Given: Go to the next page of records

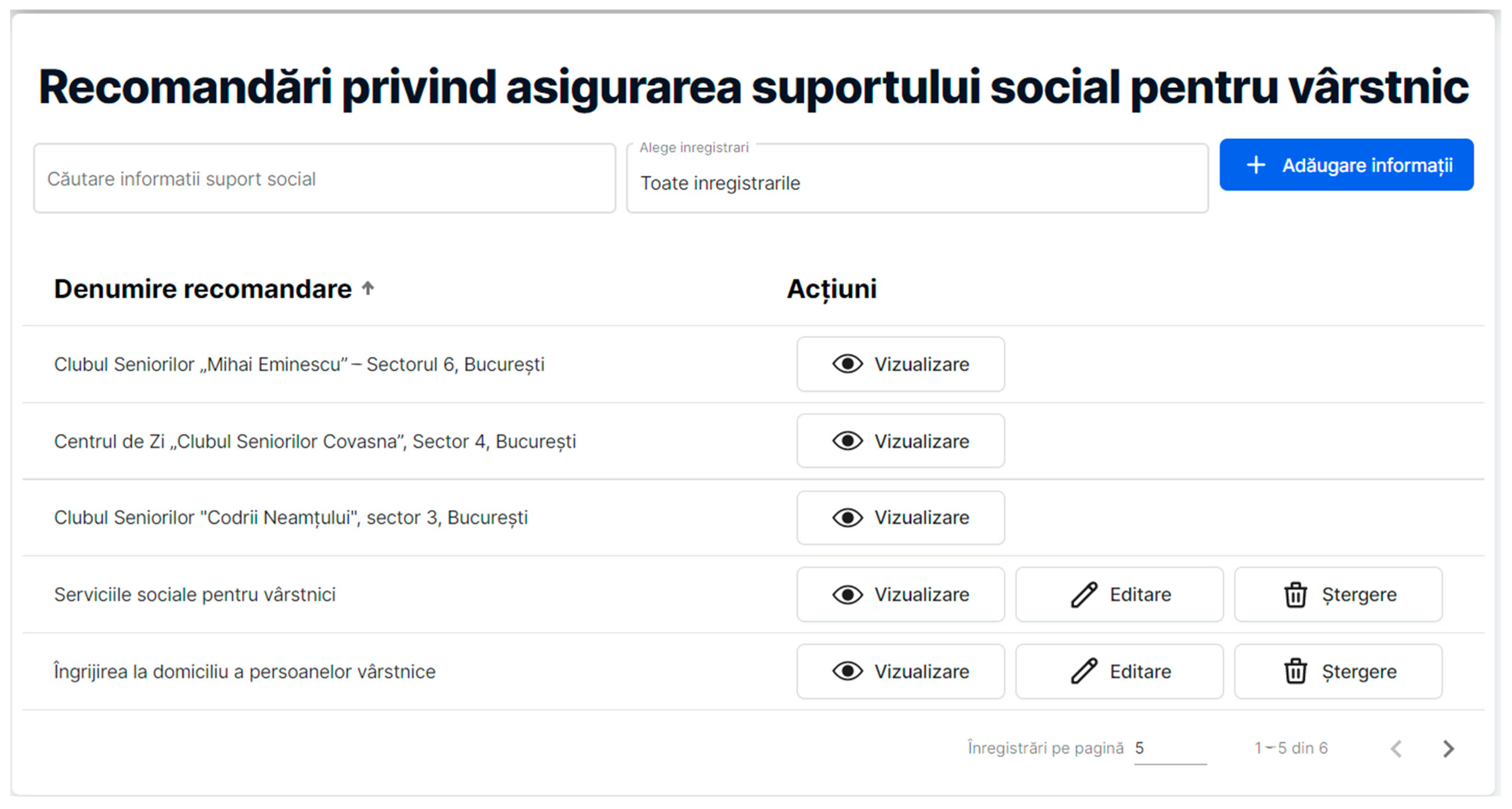Looking at the screenshot, I should pyautogui.click(x=1448, y=748).
